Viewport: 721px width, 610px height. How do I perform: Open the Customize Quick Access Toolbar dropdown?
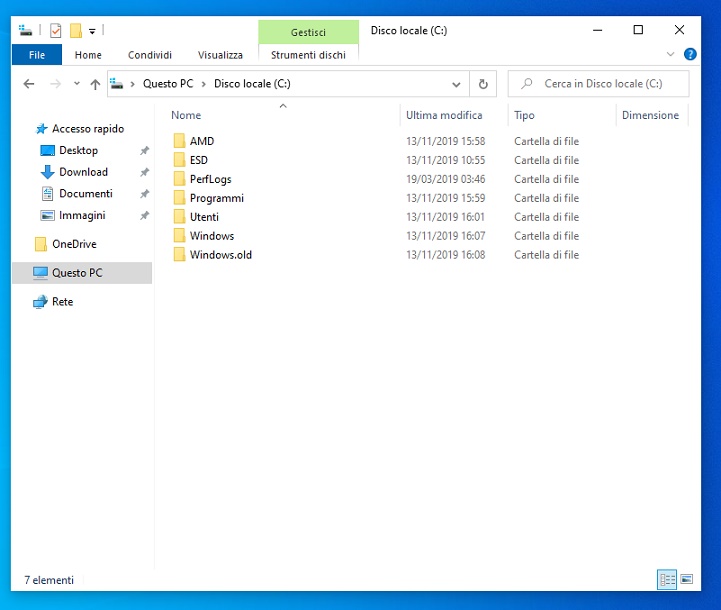pyautogui.click(x=92, y=31)
